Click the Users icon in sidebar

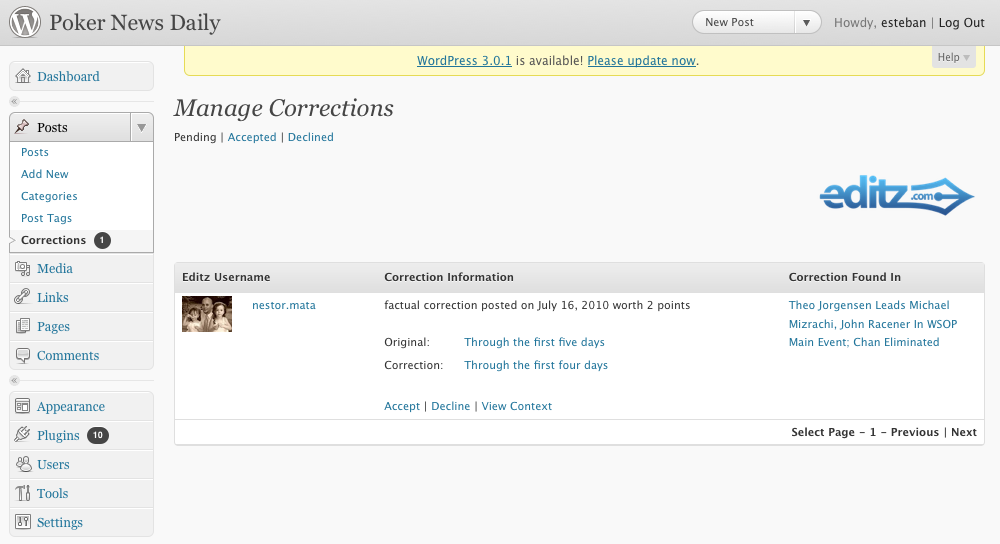pyautogui.click(x=23, y=464)
